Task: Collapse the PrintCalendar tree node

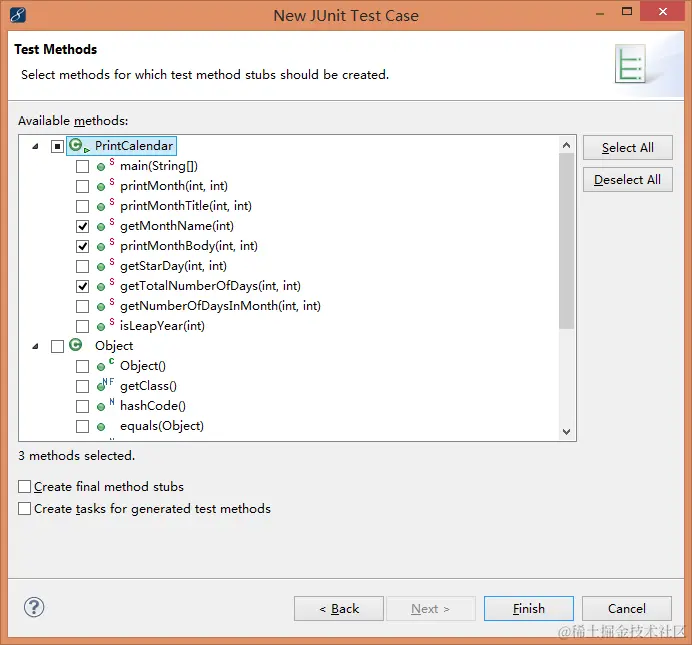Action: [x=35, y=146]
